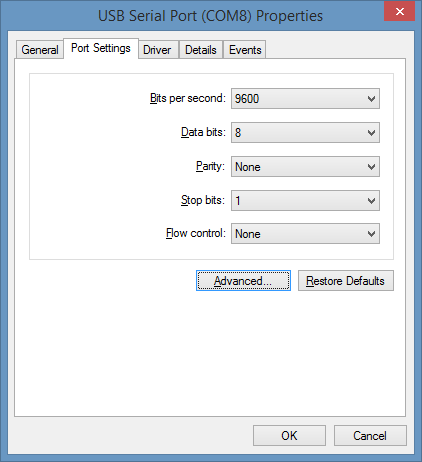Viewport: 422px width, 462px height.
Task: Click the chevron arrow beside Parity None
Action: pyautogui.click(x=371, y=167)
